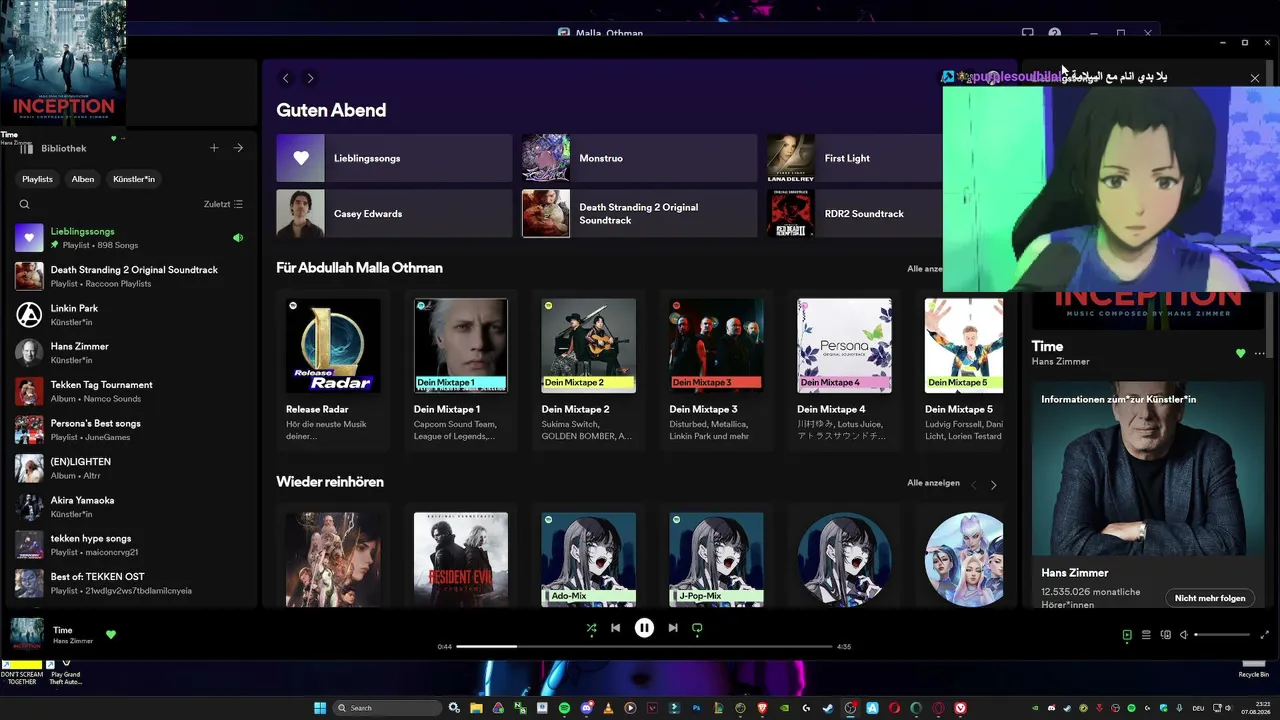Open tekken hype songs playlist

[x=129, y=545]
